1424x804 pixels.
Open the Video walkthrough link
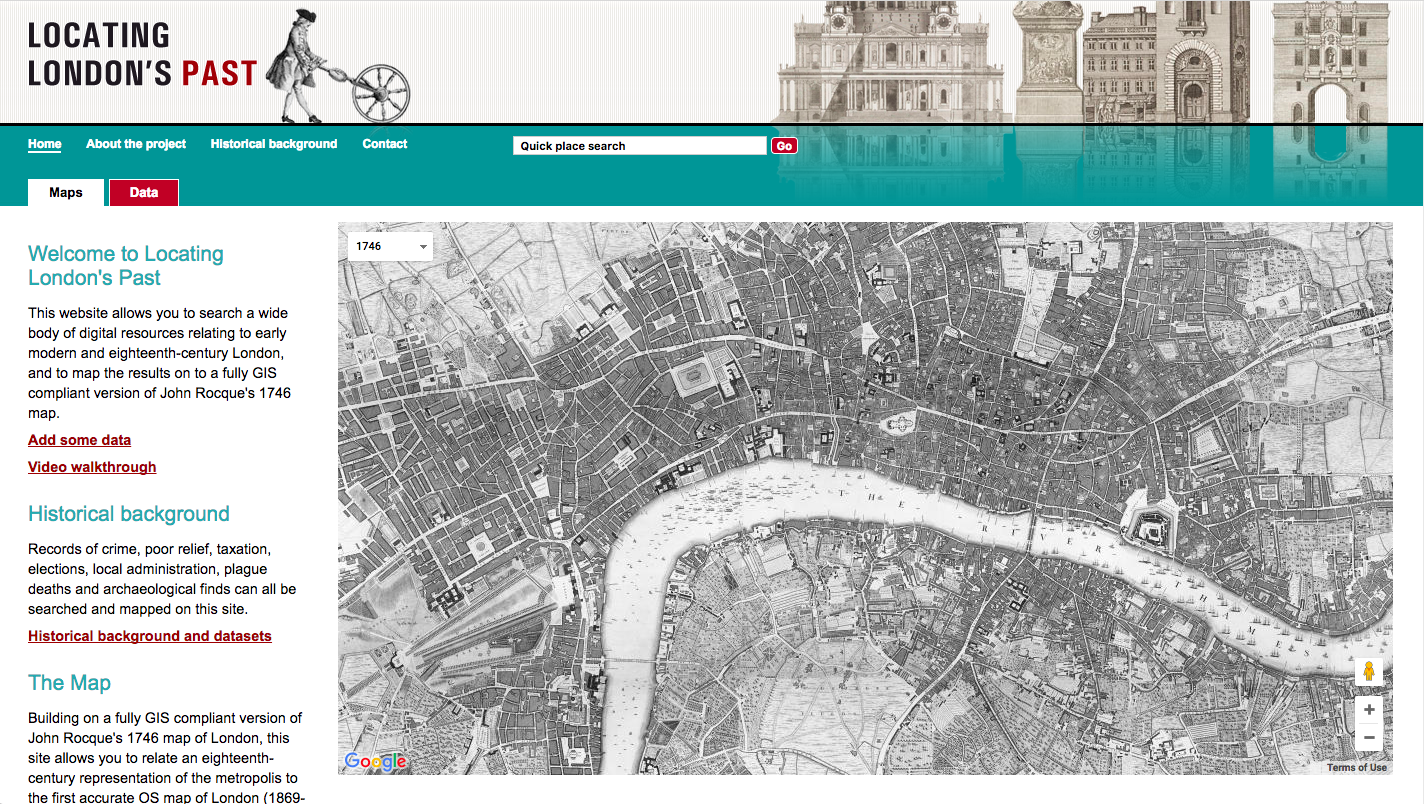tap(92, 467)
